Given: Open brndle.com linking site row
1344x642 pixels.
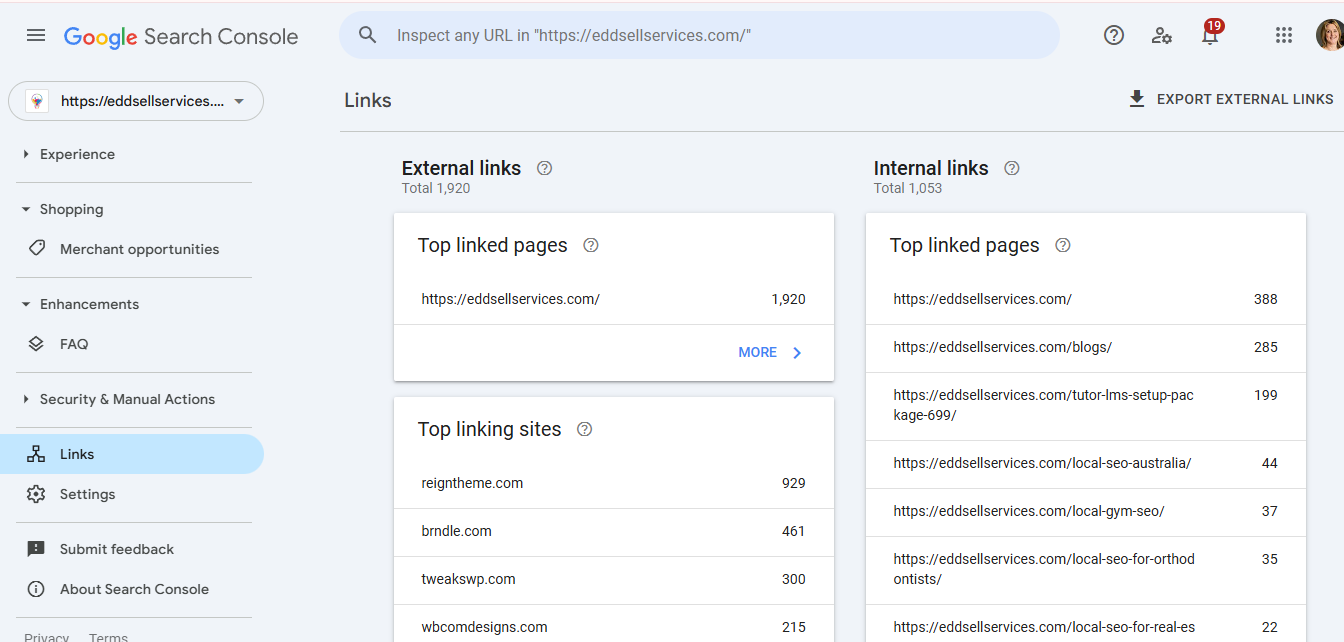Looking at the screenshot, I should [614, 531].
